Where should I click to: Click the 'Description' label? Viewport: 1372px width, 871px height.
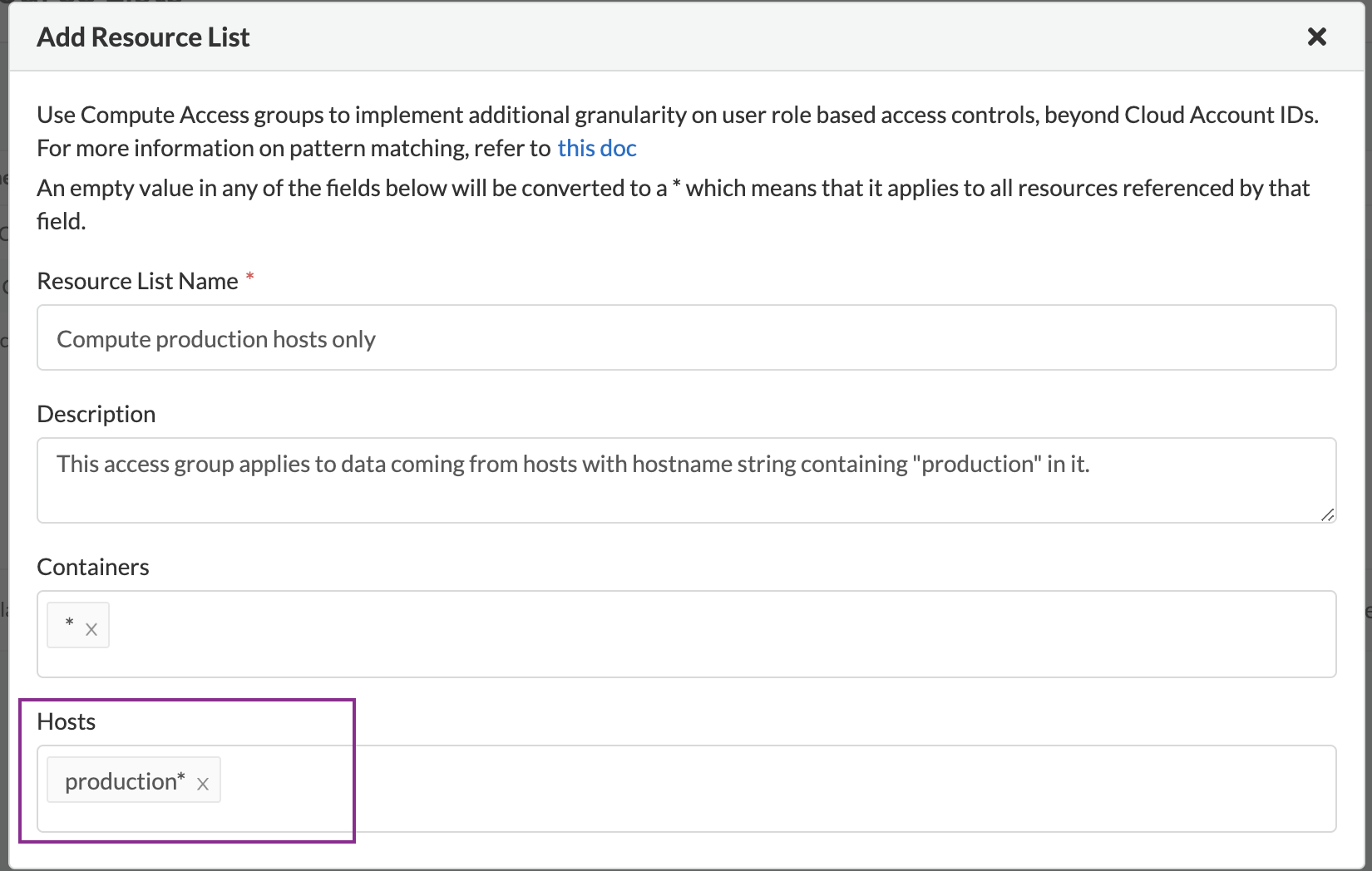pos(96,414)
